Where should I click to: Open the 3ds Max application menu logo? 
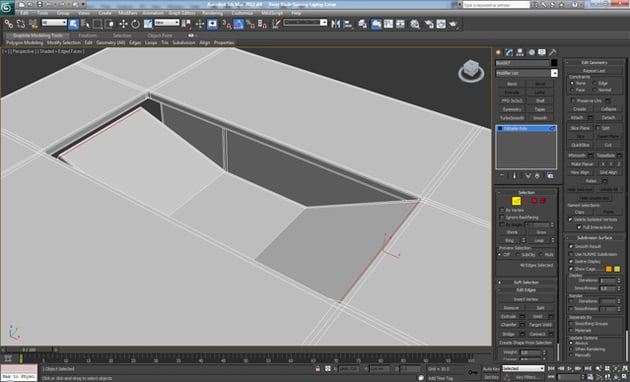coord(7,8)
